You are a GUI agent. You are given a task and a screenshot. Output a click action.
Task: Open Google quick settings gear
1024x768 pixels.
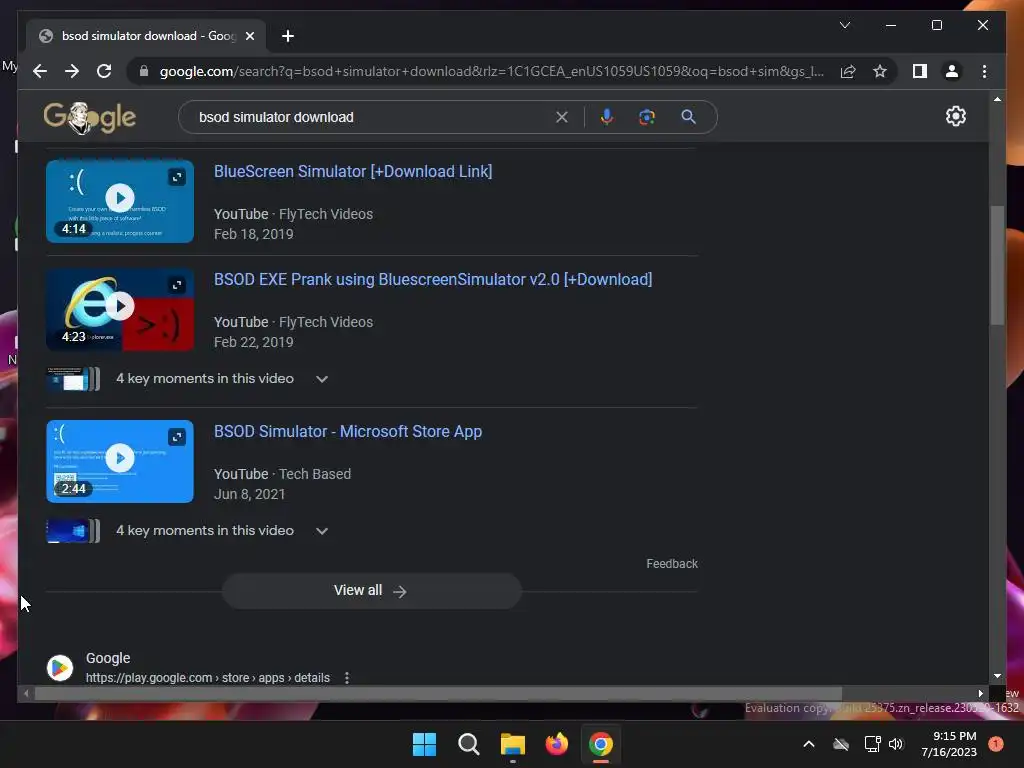pos(955,116)
